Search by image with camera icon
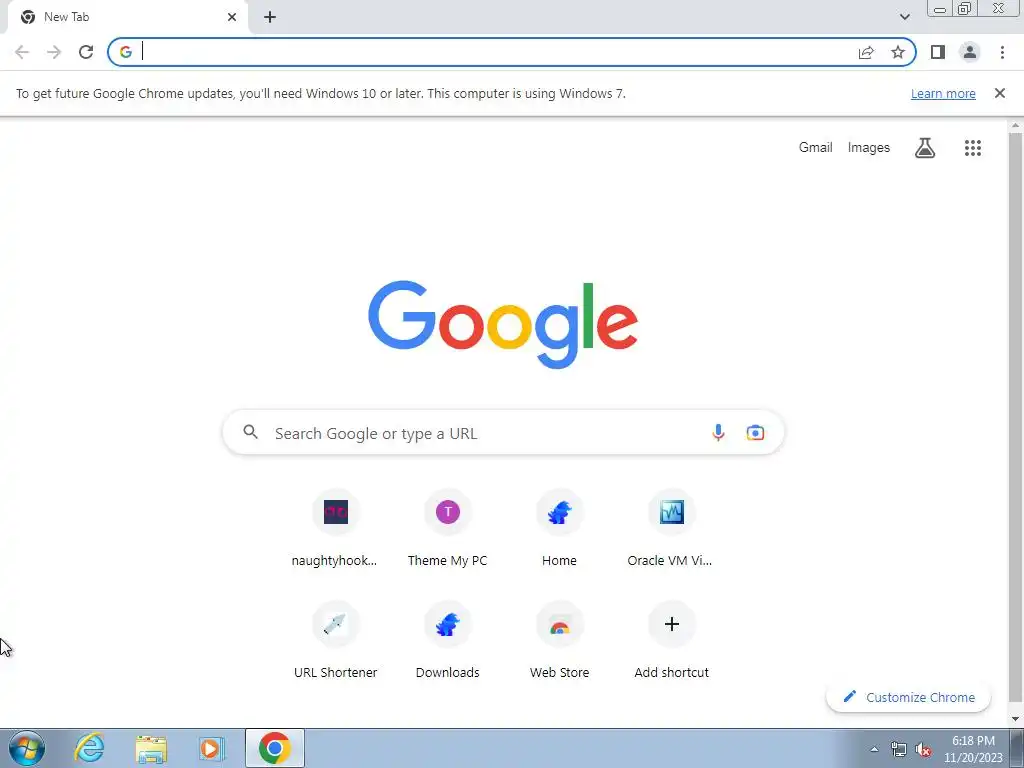 [x=755, y=432]
